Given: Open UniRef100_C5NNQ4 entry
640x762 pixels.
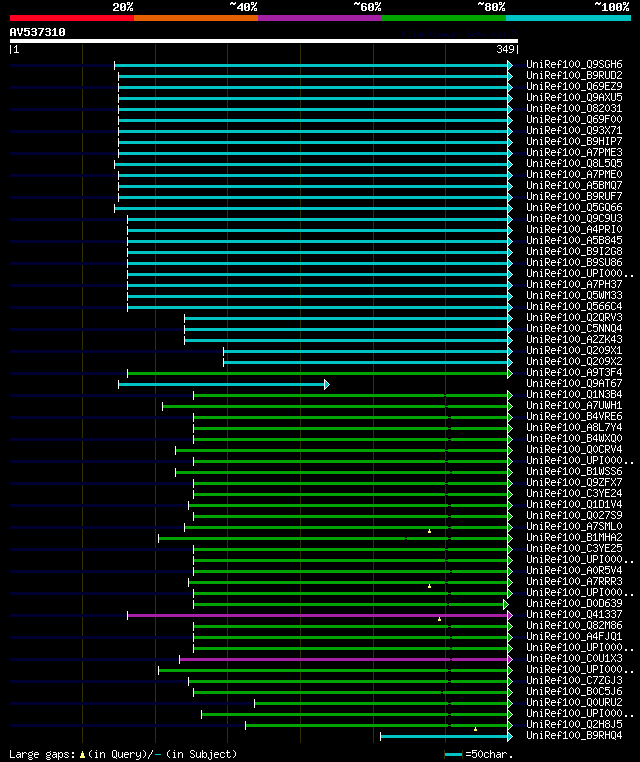Looking at the screenshot, I should tap(574, 329).
